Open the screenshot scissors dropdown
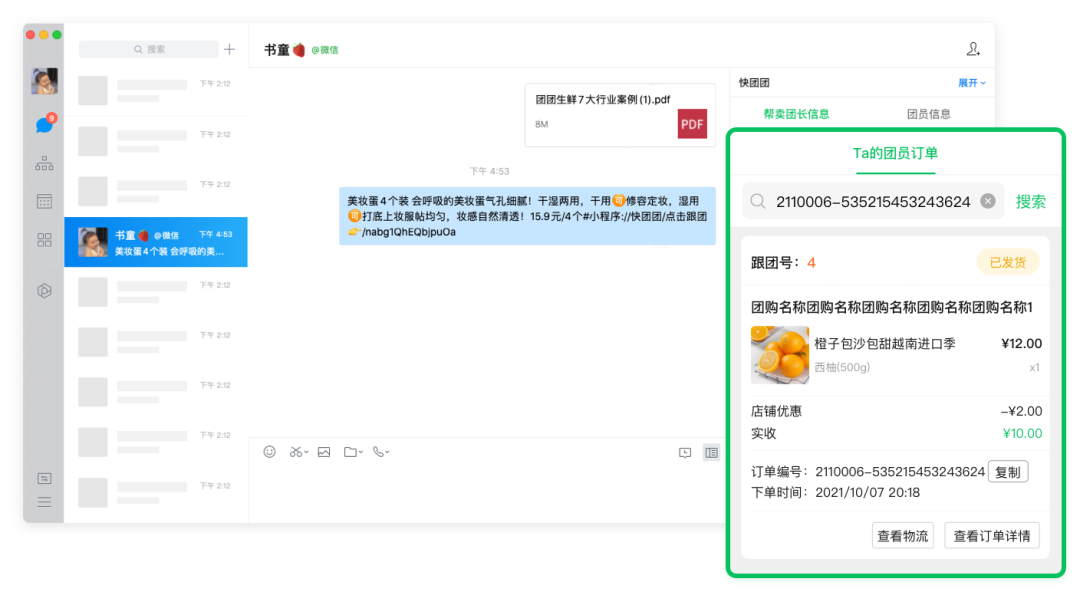The width and height of the screenshot is (1080, 592). tap(298, 452)
